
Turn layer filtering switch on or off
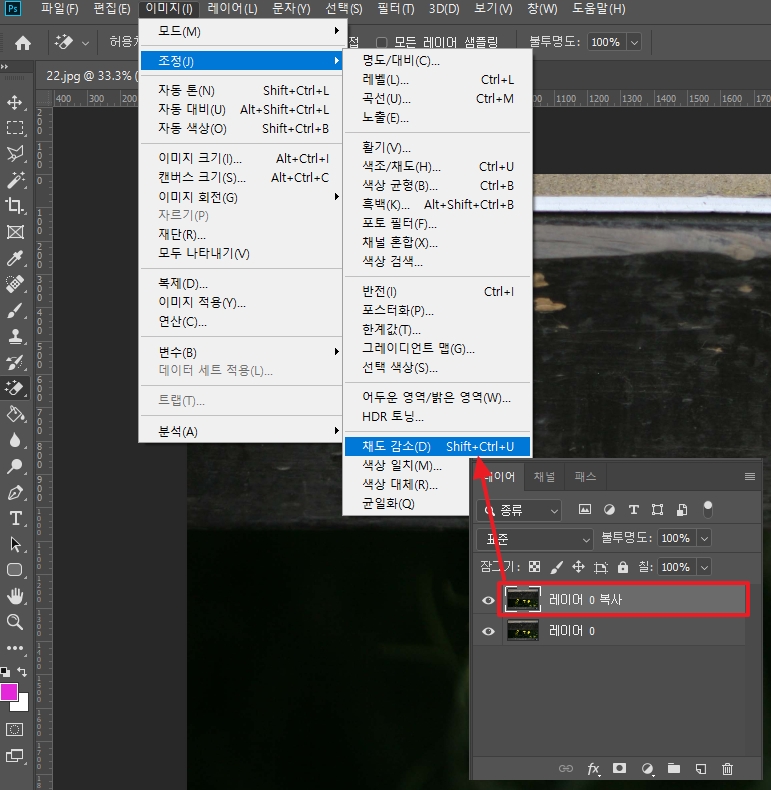click(708, 509)
